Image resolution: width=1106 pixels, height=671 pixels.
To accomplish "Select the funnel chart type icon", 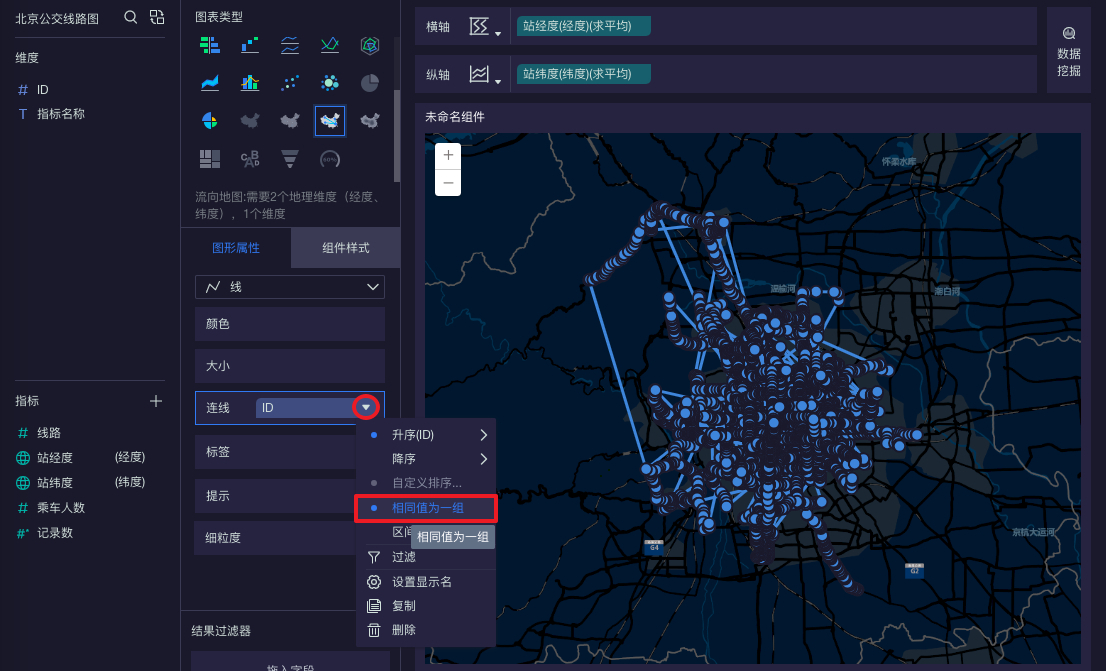I will tap(290, 159).
